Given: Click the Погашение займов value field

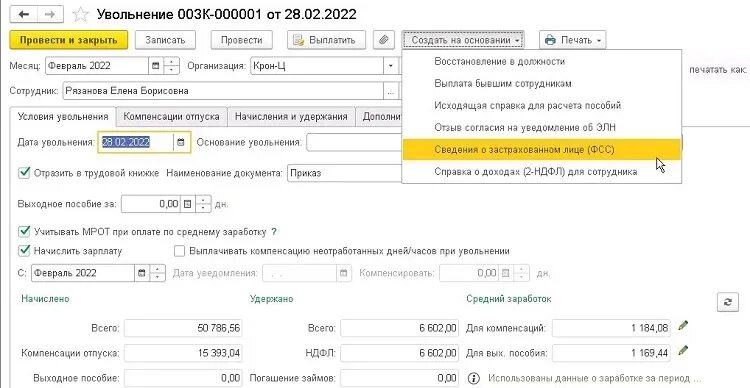Looking at the screenshot, I should (x=399, y=378).
